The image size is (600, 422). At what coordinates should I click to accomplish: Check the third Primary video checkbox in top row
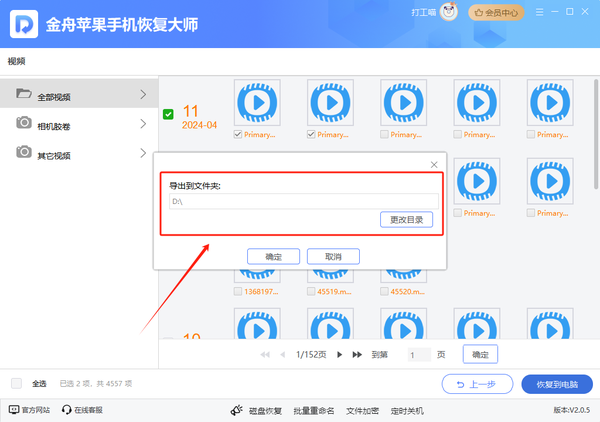click(385, 134)
